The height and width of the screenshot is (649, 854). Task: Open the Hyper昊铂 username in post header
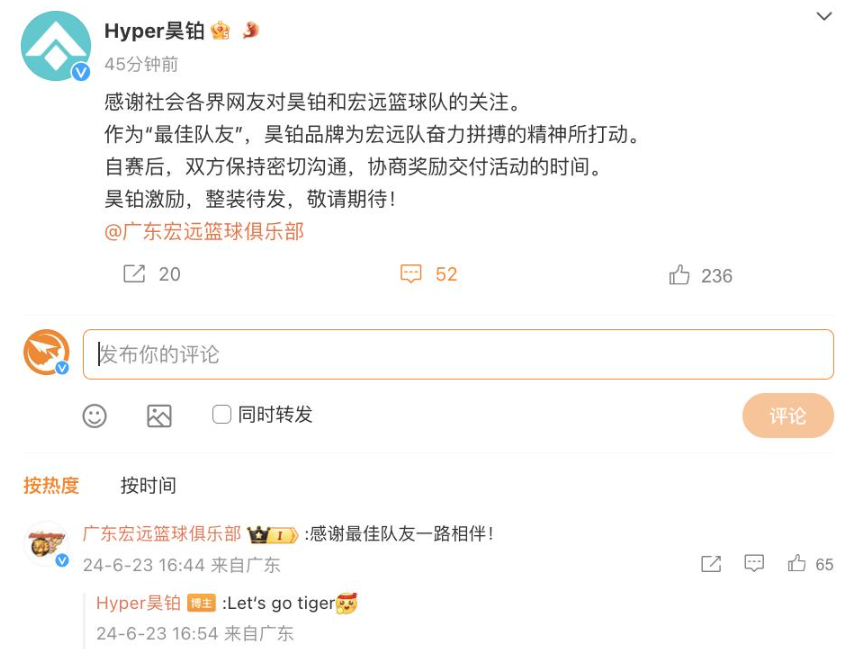pos(154,31)
